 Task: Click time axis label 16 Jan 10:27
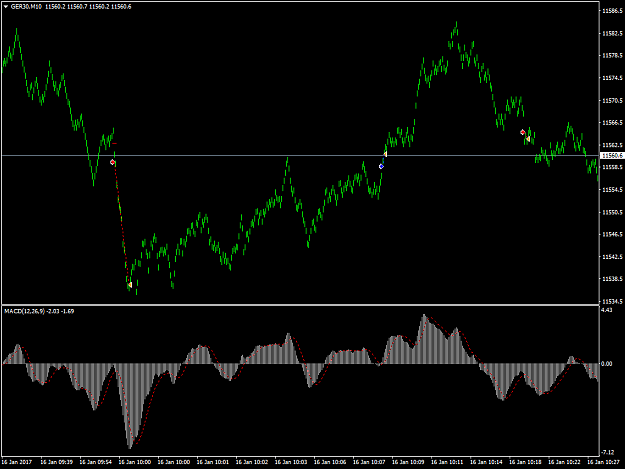tap(603, 462)
